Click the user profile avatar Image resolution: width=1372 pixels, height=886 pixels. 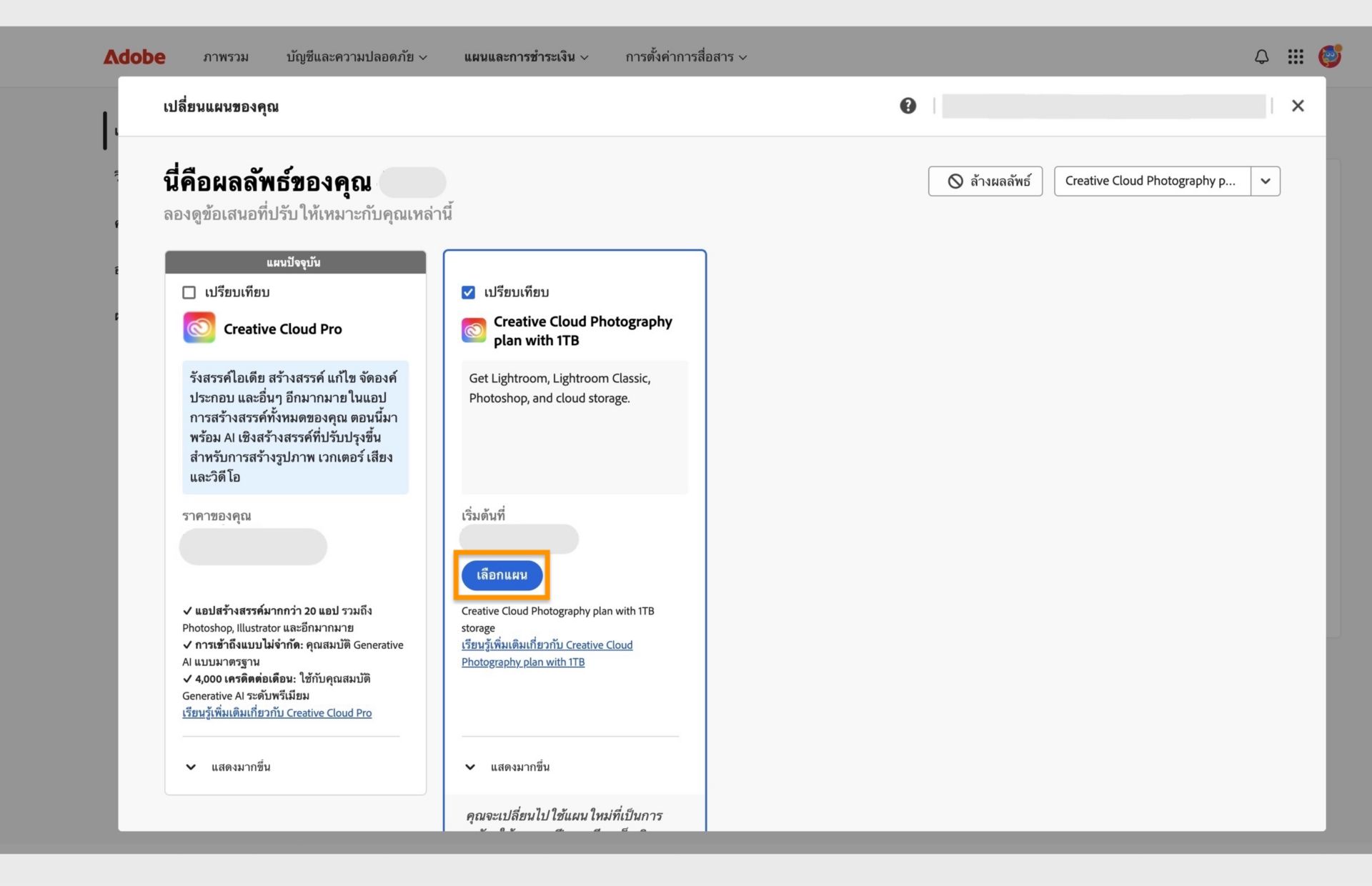click(1329, 56)
